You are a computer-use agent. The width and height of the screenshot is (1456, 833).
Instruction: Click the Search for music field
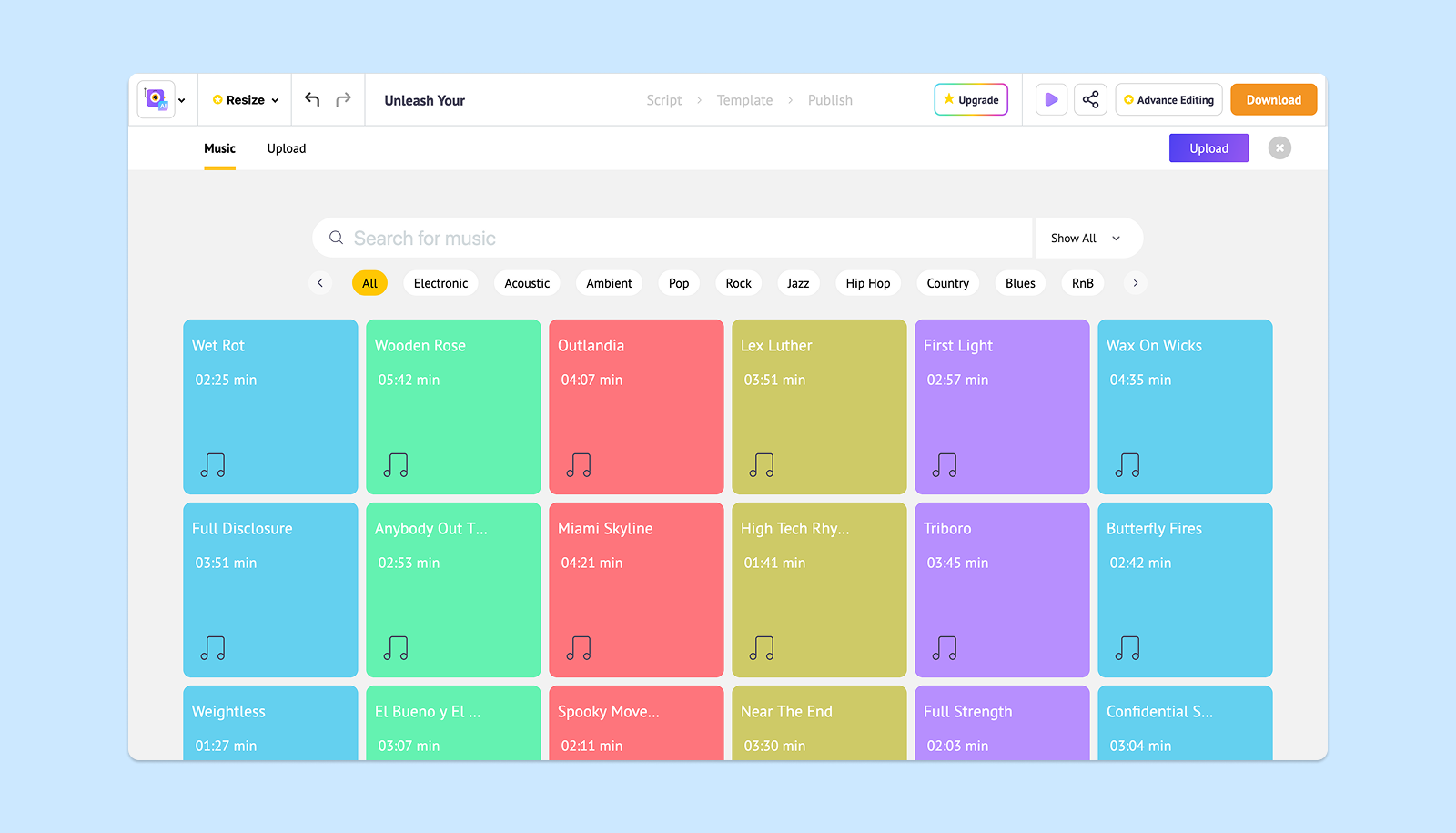(x=673, y=238)
